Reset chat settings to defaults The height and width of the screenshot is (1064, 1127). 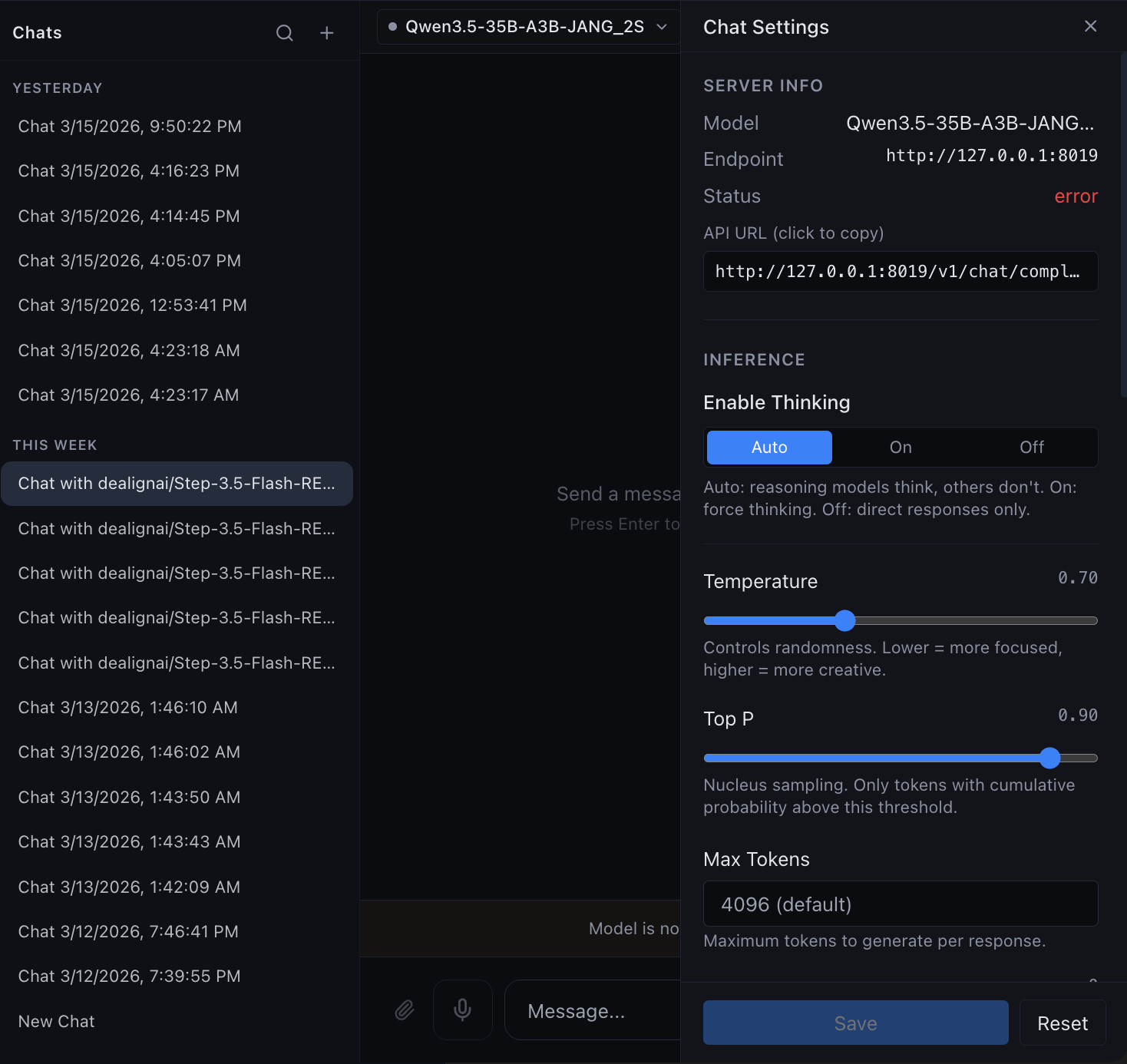point(1063,1023)
